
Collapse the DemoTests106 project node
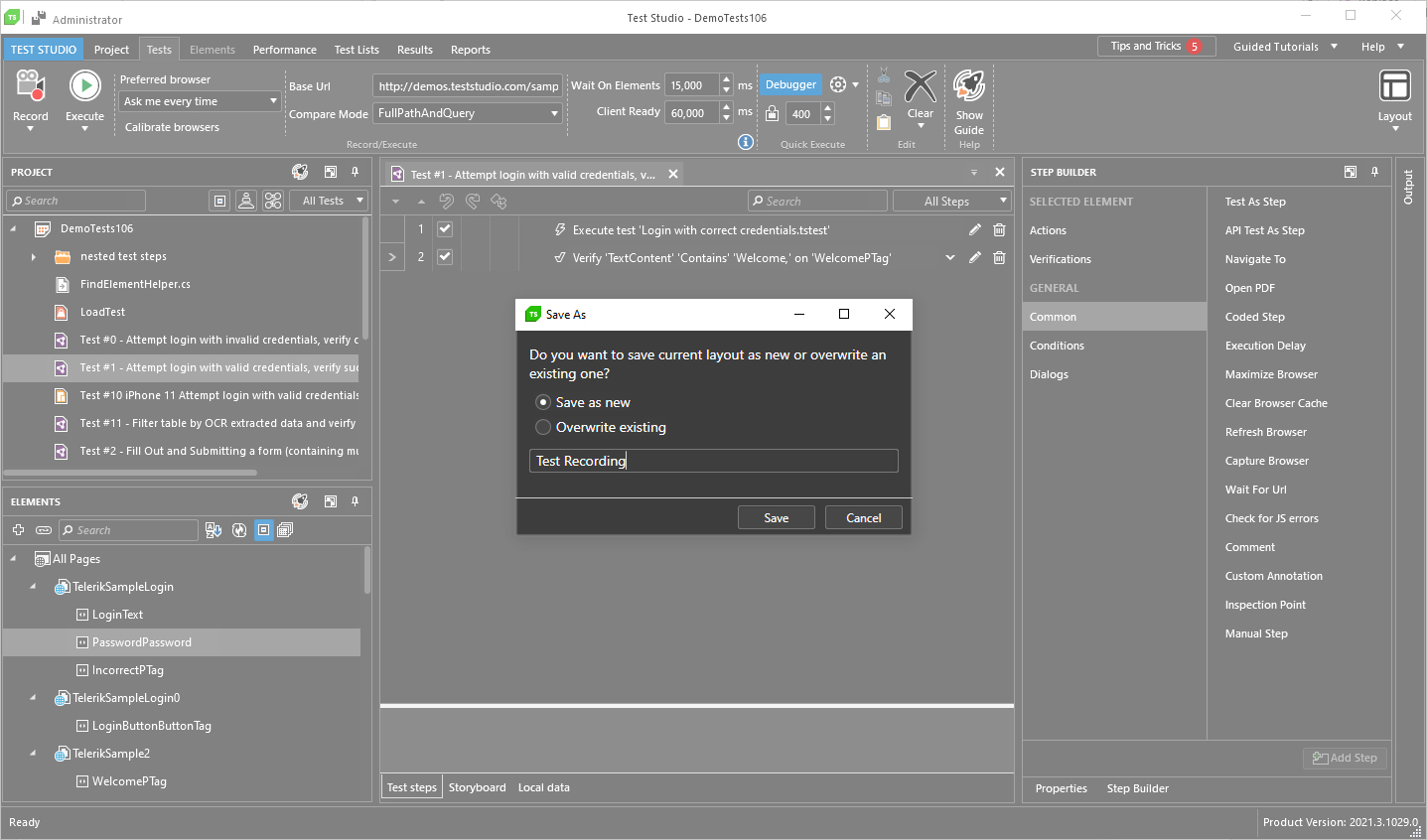click(13, 228)
